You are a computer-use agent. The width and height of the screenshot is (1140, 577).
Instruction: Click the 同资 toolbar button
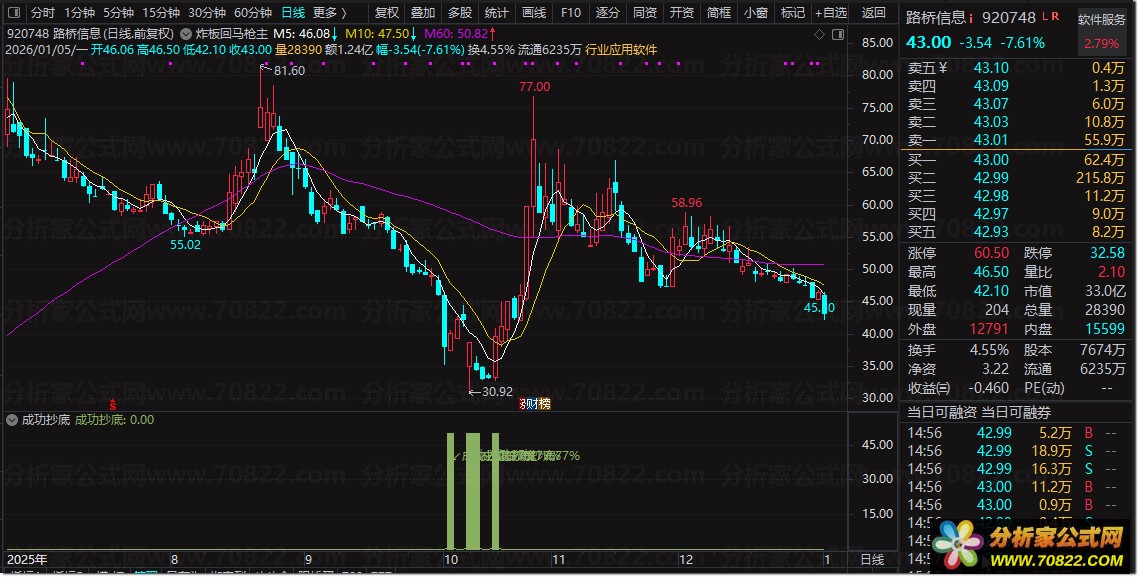pyautogui.click(x=645, y=12)
